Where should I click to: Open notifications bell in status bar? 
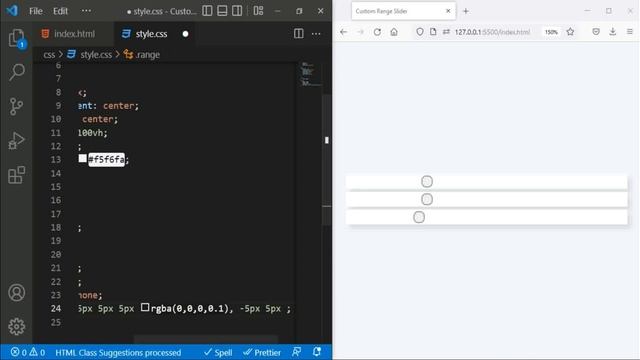pos(317,352)
